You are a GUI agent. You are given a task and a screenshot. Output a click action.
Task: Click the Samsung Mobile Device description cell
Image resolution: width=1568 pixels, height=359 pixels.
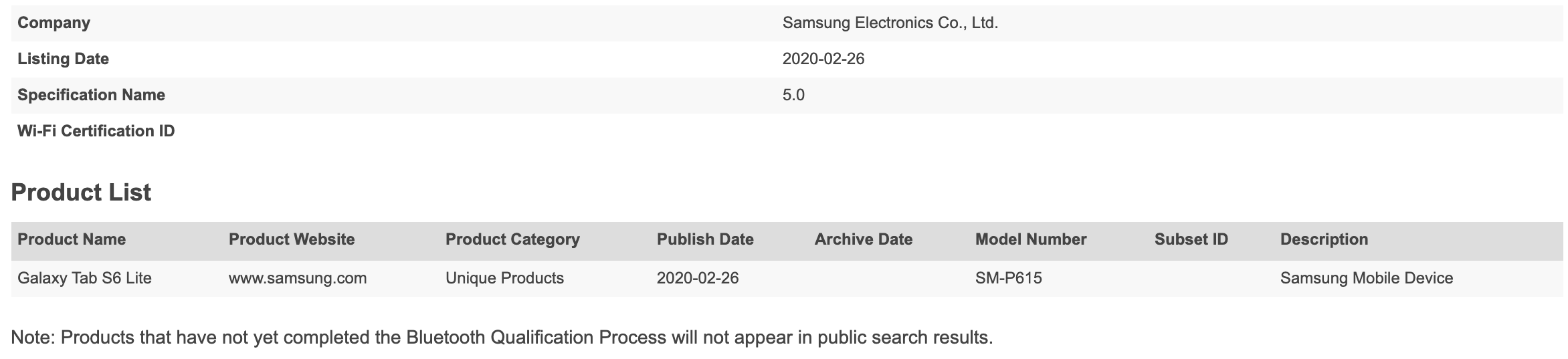tap(1366, 278)
